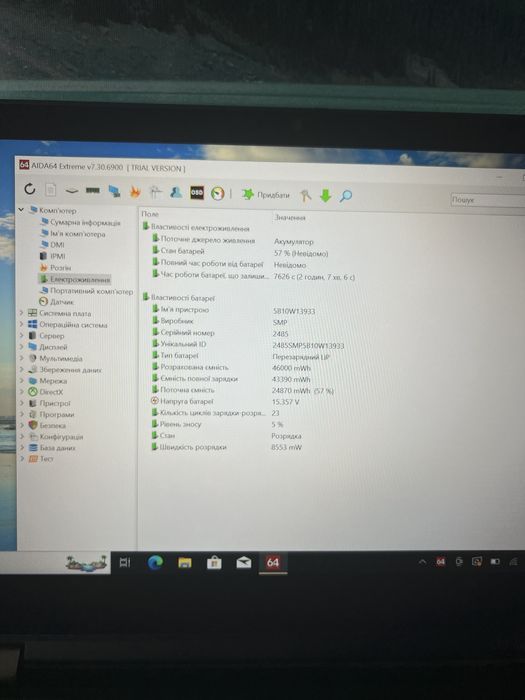Launch the flame stability test icon
The height and width of the screenshot is (700, 525).
(134, 192)
